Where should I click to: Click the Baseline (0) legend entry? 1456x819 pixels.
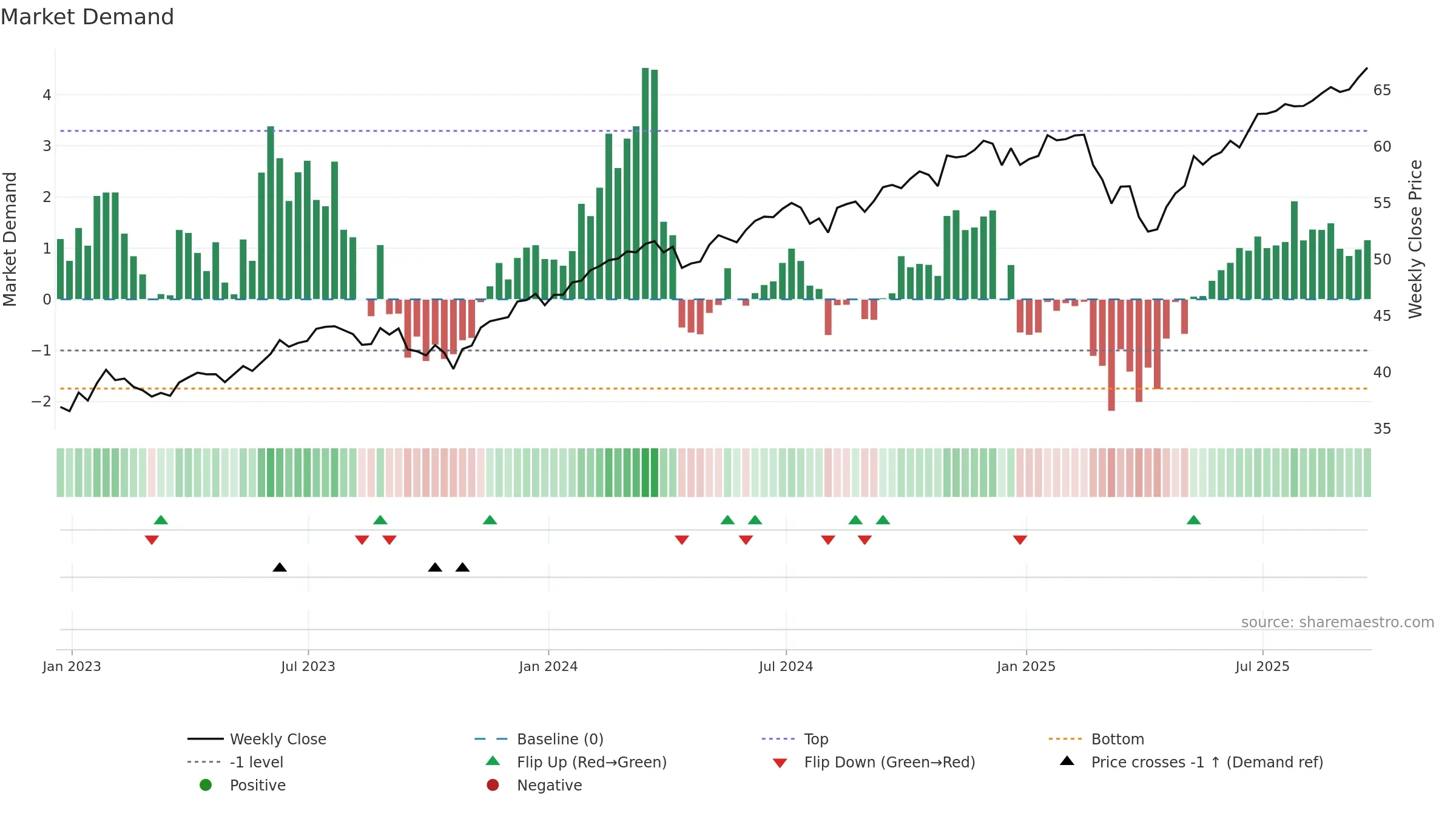pos(539,739)
